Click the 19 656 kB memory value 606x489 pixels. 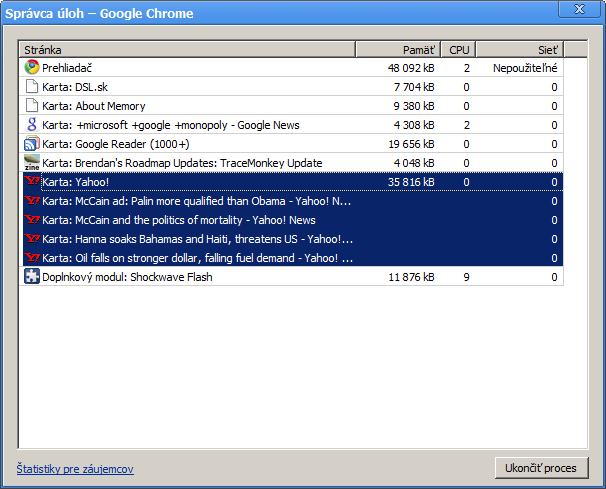pyautogui.click(x=411, y=144)
